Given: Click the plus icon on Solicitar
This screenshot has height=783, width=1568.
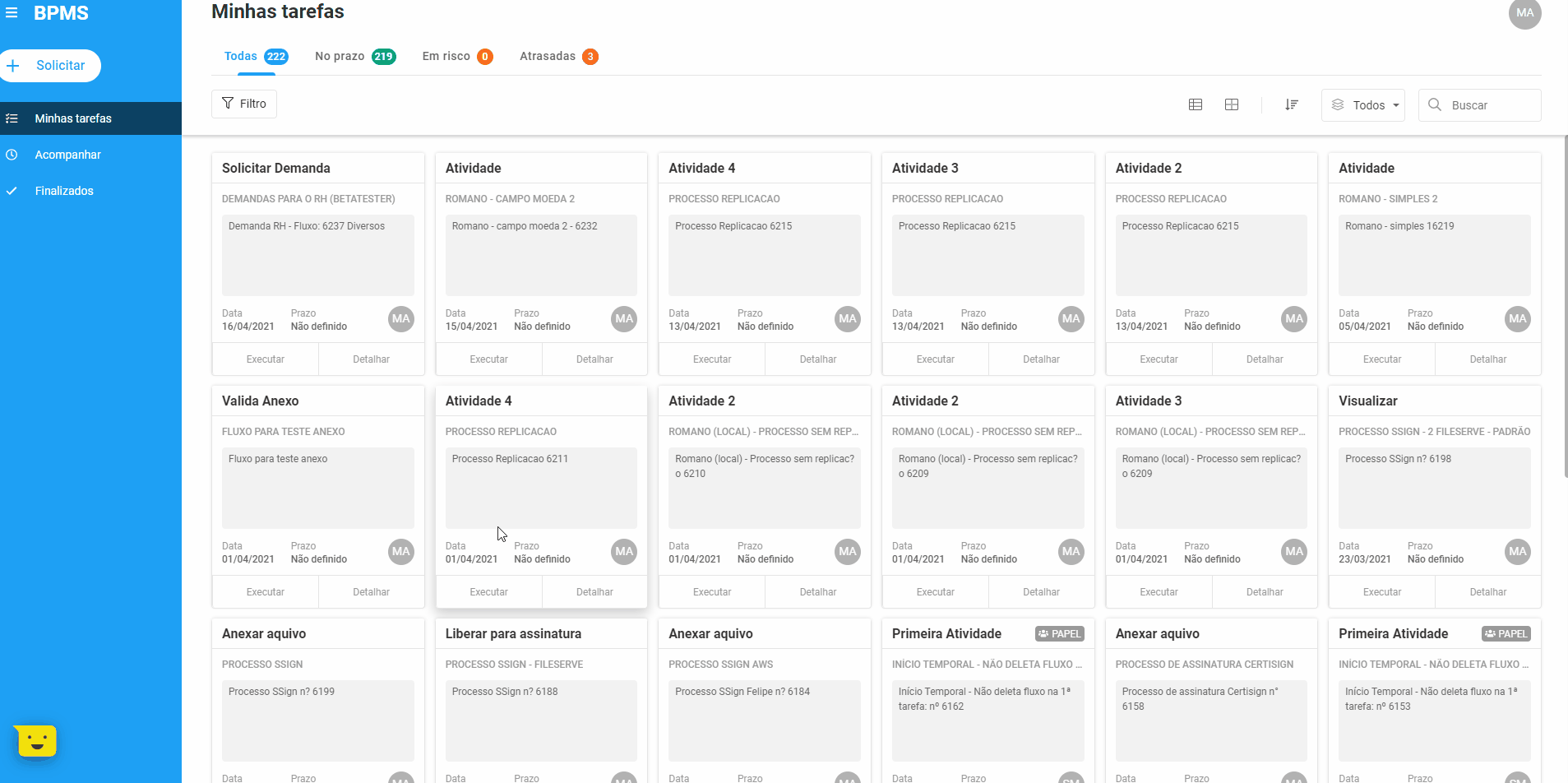Looking at the screenshot, I should (13, 66).
